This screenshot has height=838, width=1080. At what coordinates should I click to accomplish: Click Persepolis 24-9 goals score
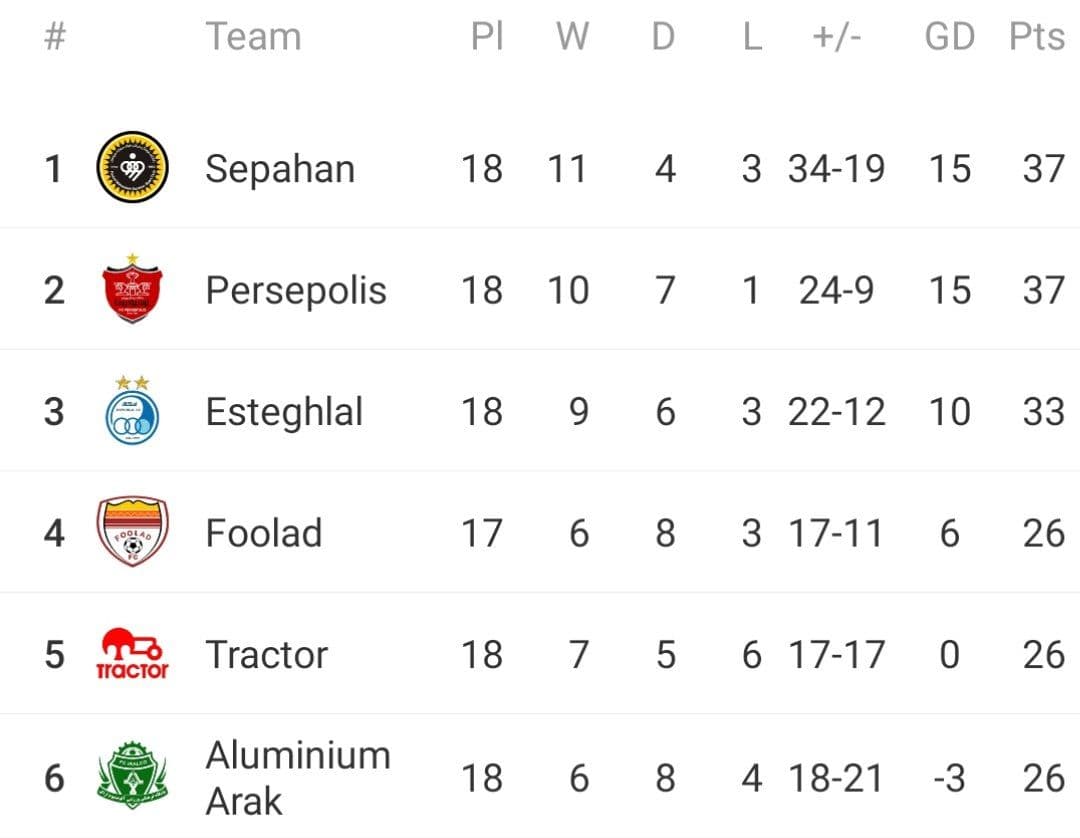[x=836, y=291]
